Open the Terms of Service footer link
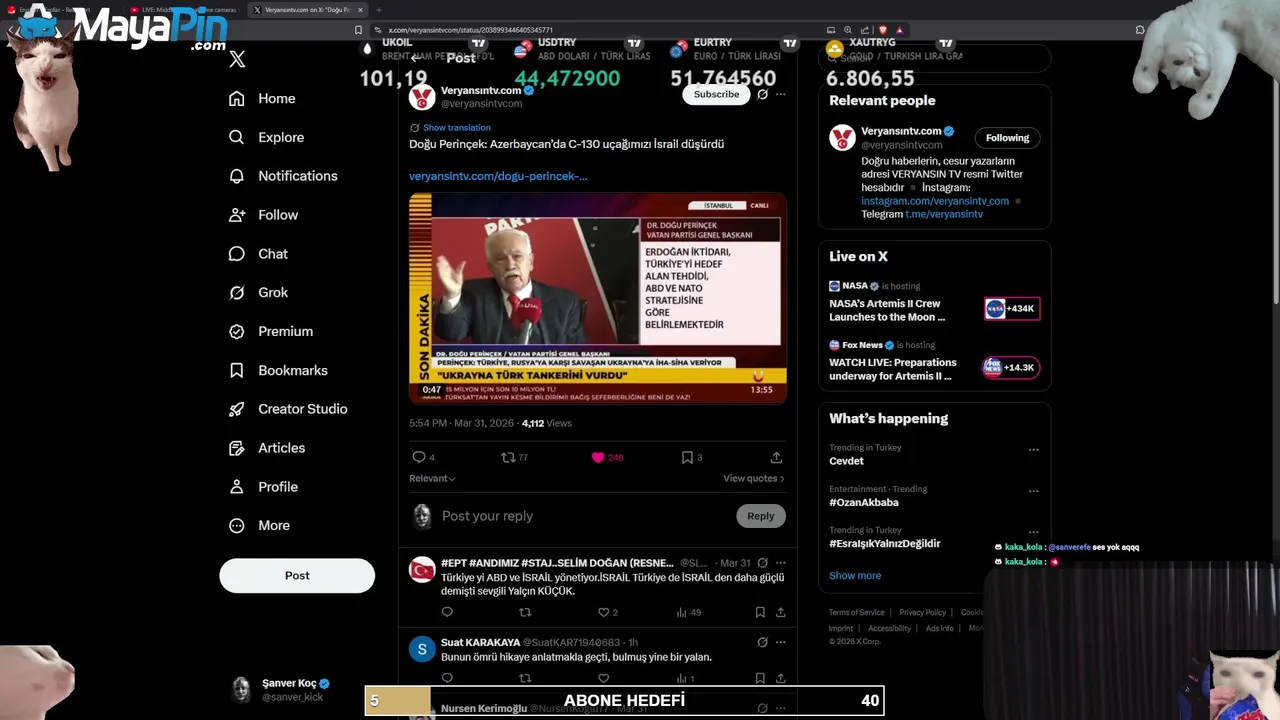The width and height of the screenshot is (1280, 720). [856, 612]
